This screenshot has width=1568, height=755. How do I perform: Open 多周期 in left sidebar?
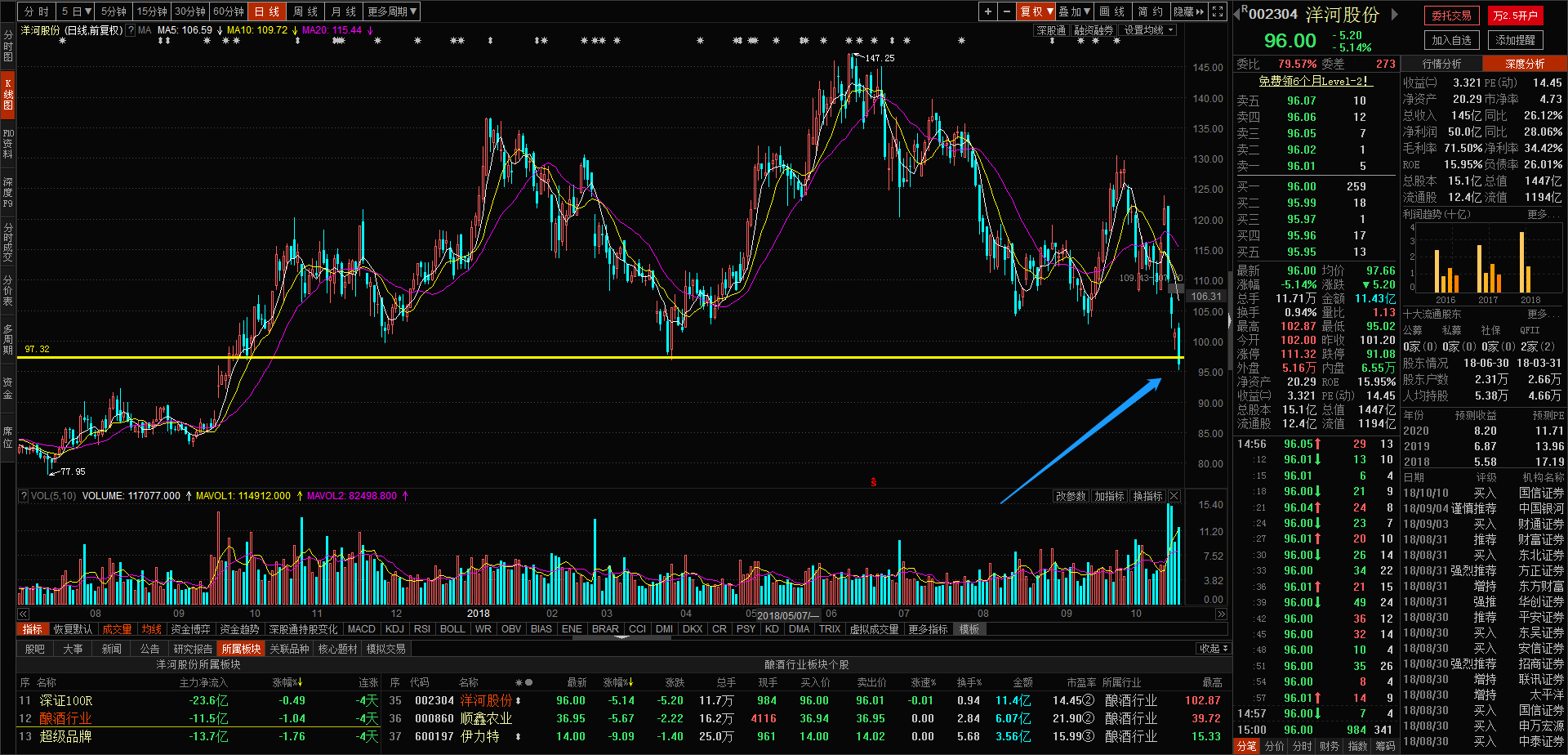tap(7, 338)
